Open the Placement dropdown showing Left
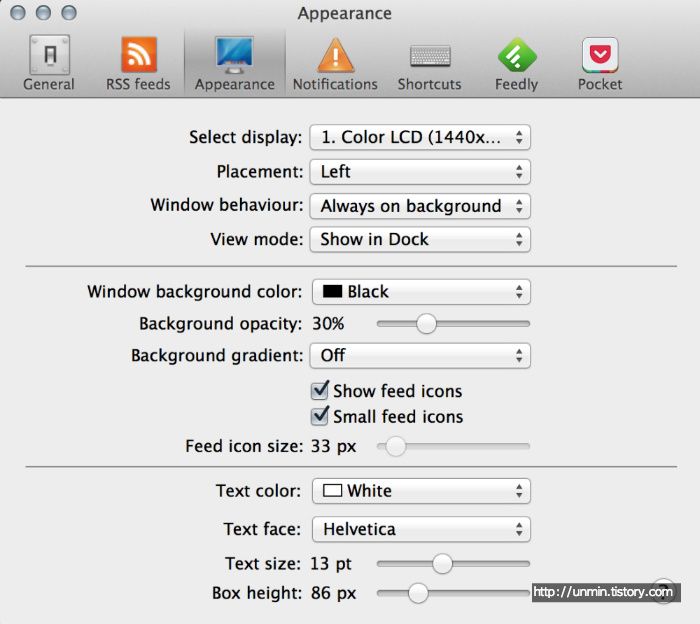 pos(420,172)
